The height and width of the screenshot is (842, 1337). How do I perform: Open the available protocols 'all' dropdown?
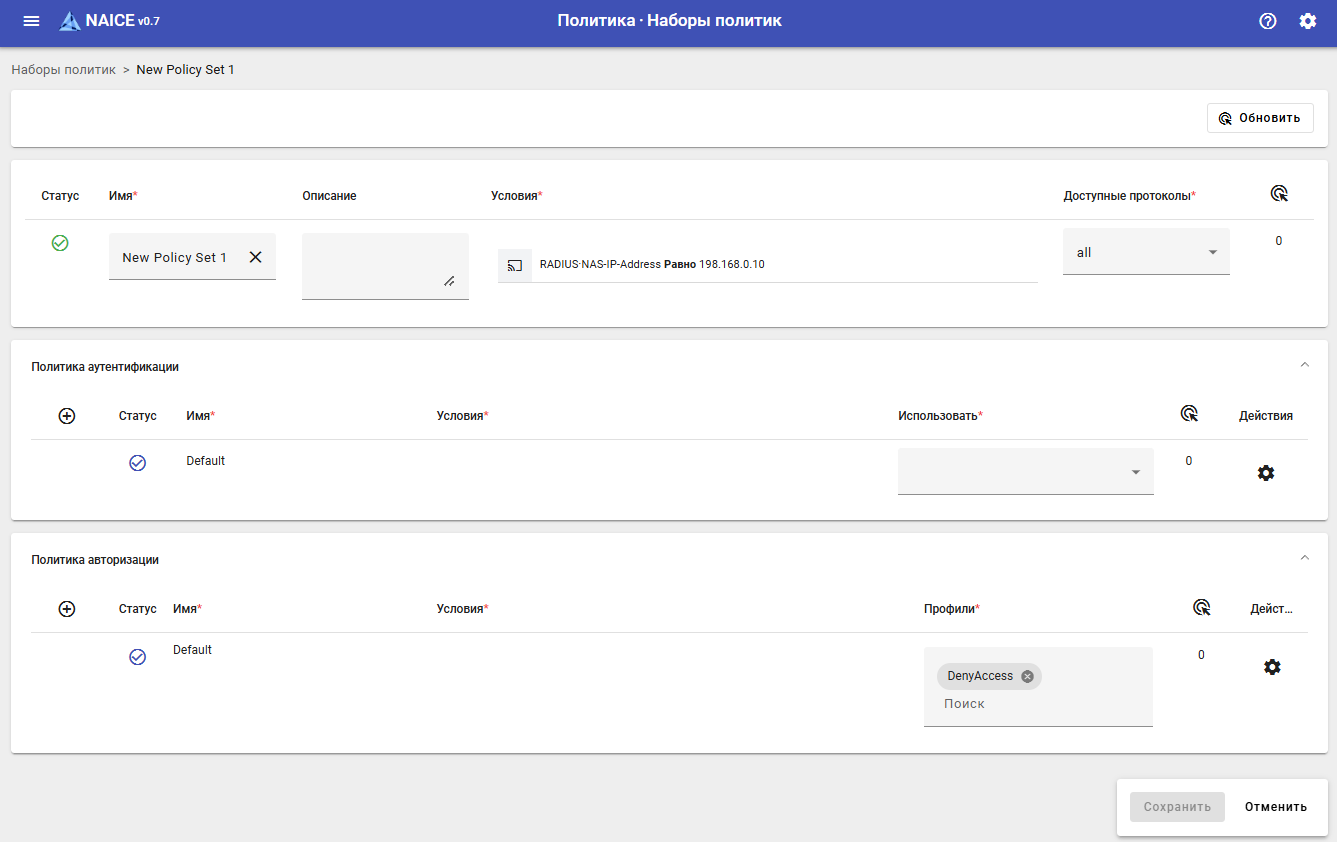click(1146, 253)
